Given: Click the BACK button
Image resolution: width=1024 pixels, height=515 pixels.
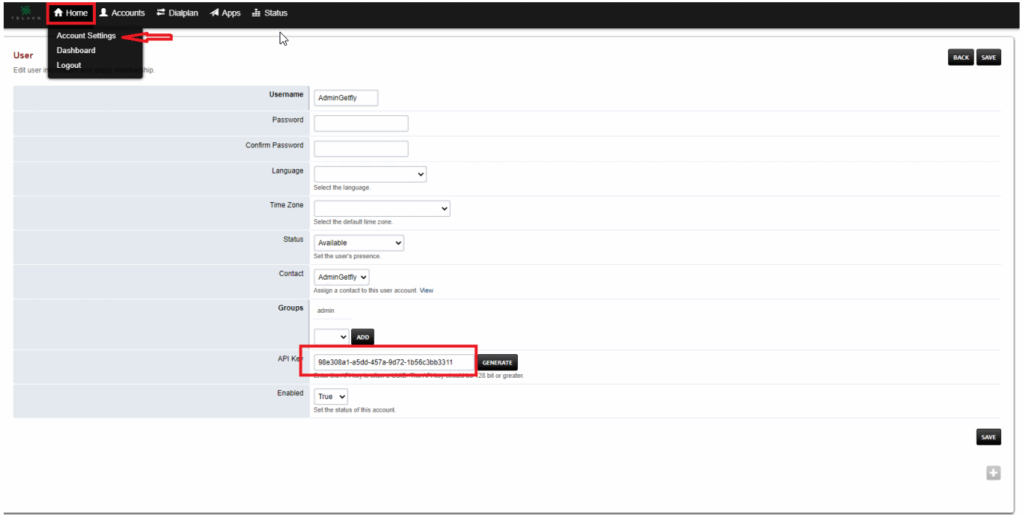Looking at the screenshot, I should pos(961,57).
